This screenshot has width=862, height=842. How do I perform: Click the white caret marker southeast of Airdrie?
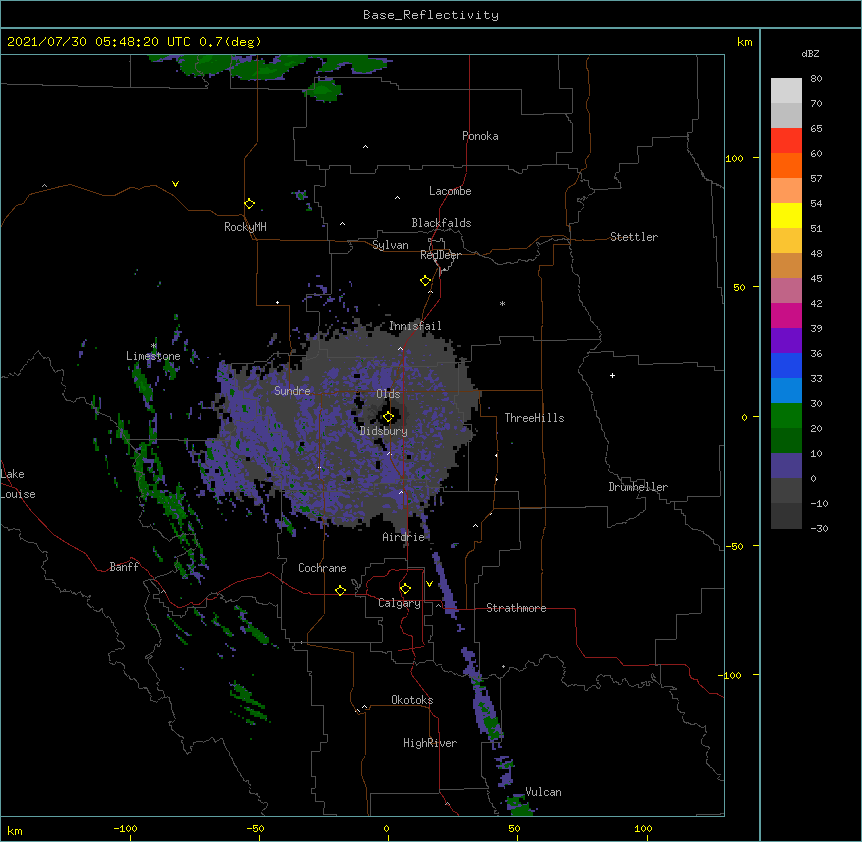[x=476, y=526]
